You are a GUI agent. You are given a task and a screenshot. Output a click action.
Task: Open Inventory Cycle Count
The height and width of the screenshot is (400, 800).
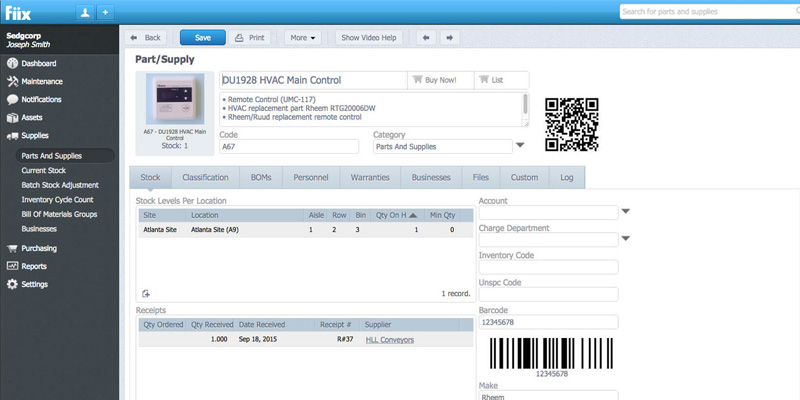click(x=58, y=199)
